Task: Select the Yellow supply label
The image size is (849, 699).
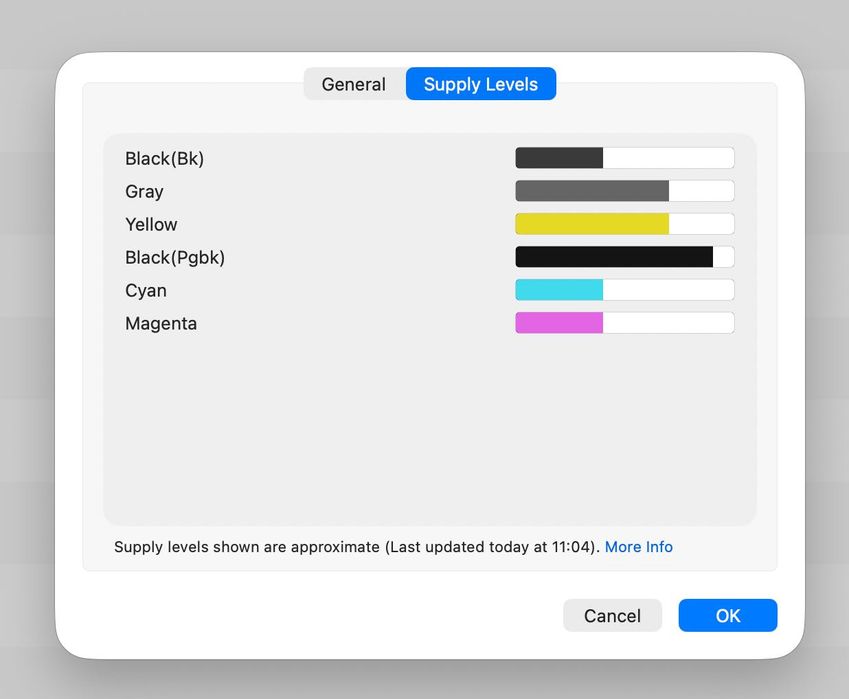Action: pos(151,224)
